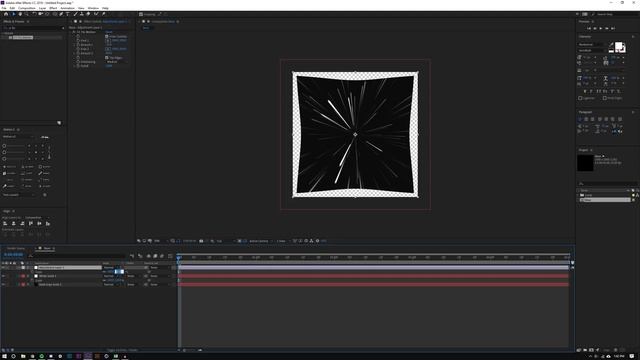This screenshot has width=640, height=360.
Task: Select the Puppet Pin tool
Action: pyautogui.click(x=104, y=14)
